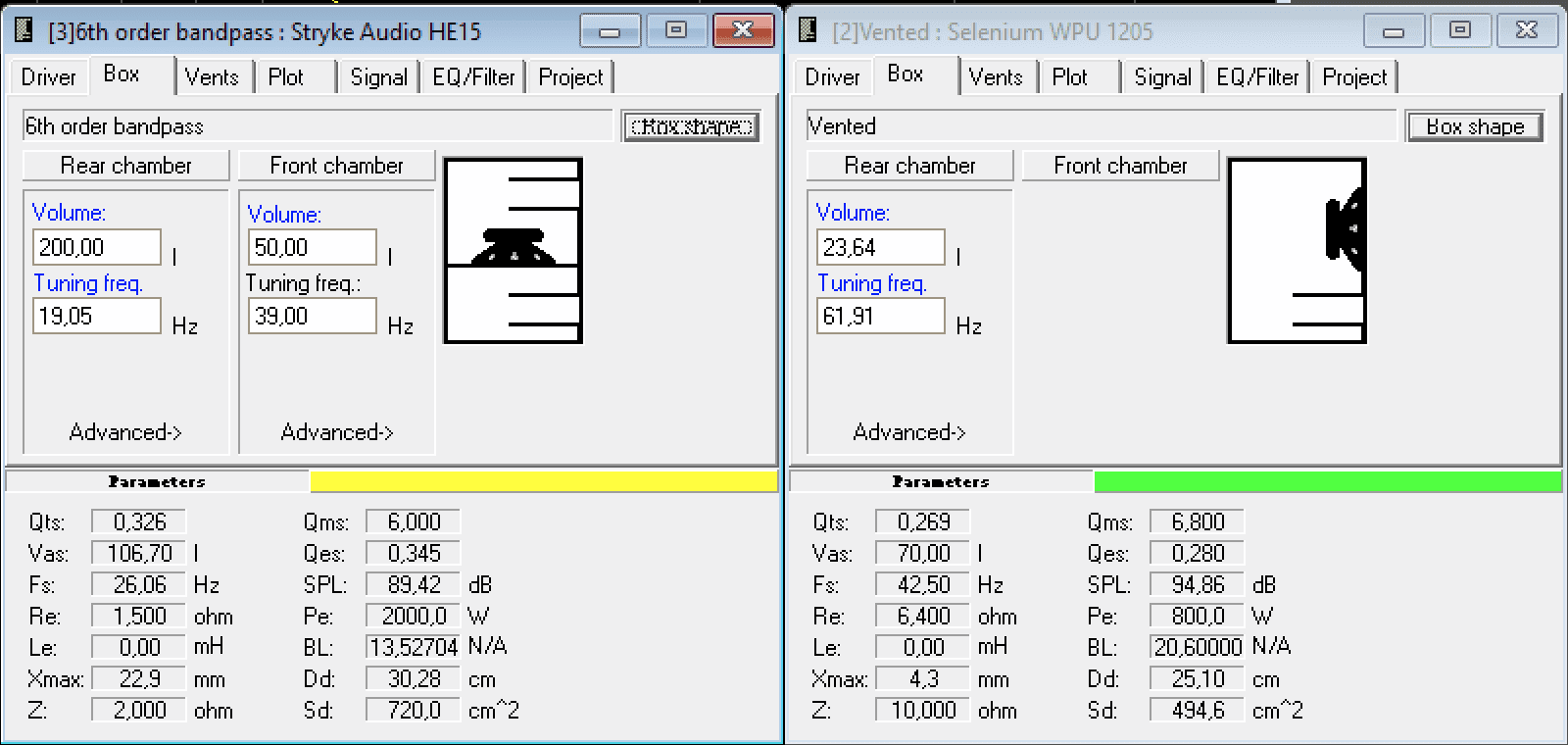Click the rear tuning frequency field showing 19,05
The height and width of the screenshot is (745, 1568).
(x=97, y=316)
